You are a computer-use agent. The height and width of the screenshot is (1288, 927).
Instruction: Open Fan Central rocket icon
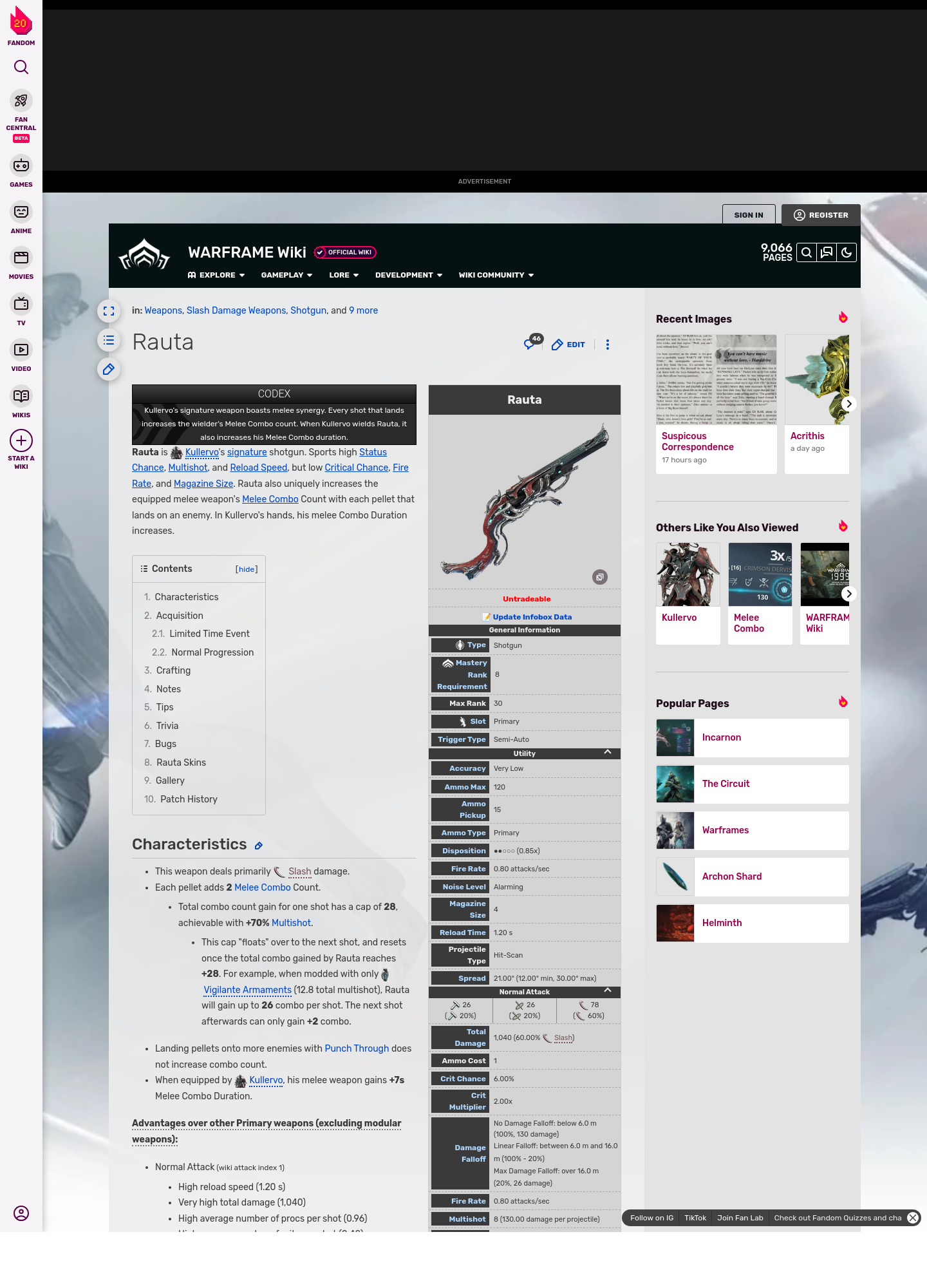pos(21,101)
